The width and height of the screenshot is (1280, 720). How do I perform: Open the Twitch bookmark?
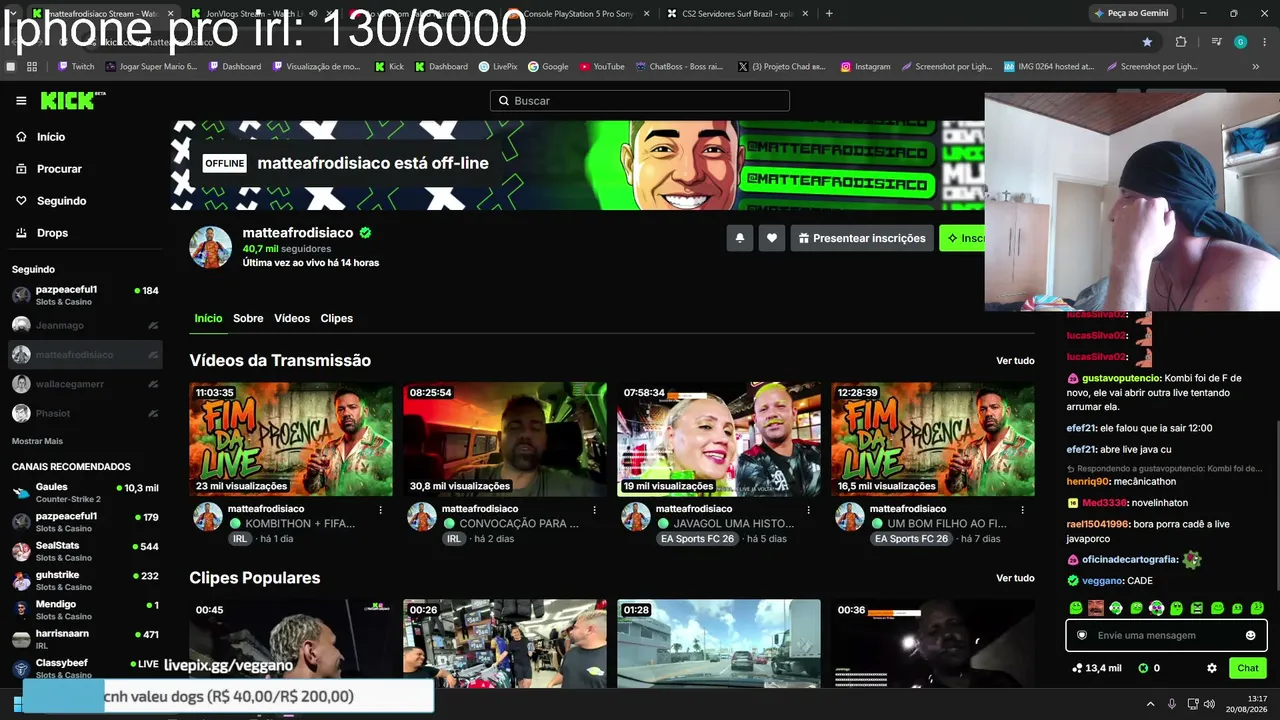coord(76,67)
